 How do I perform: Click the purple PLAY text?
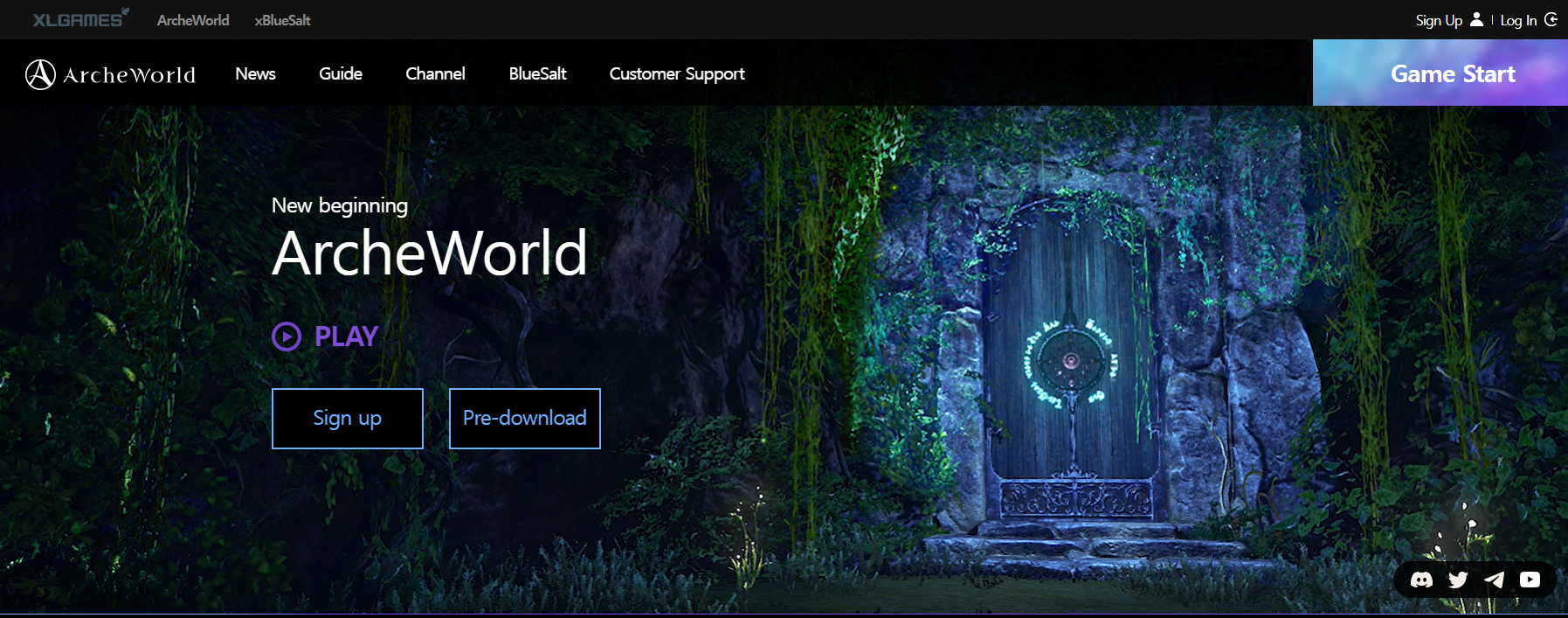pyautogui.click(x=346, y=337)
